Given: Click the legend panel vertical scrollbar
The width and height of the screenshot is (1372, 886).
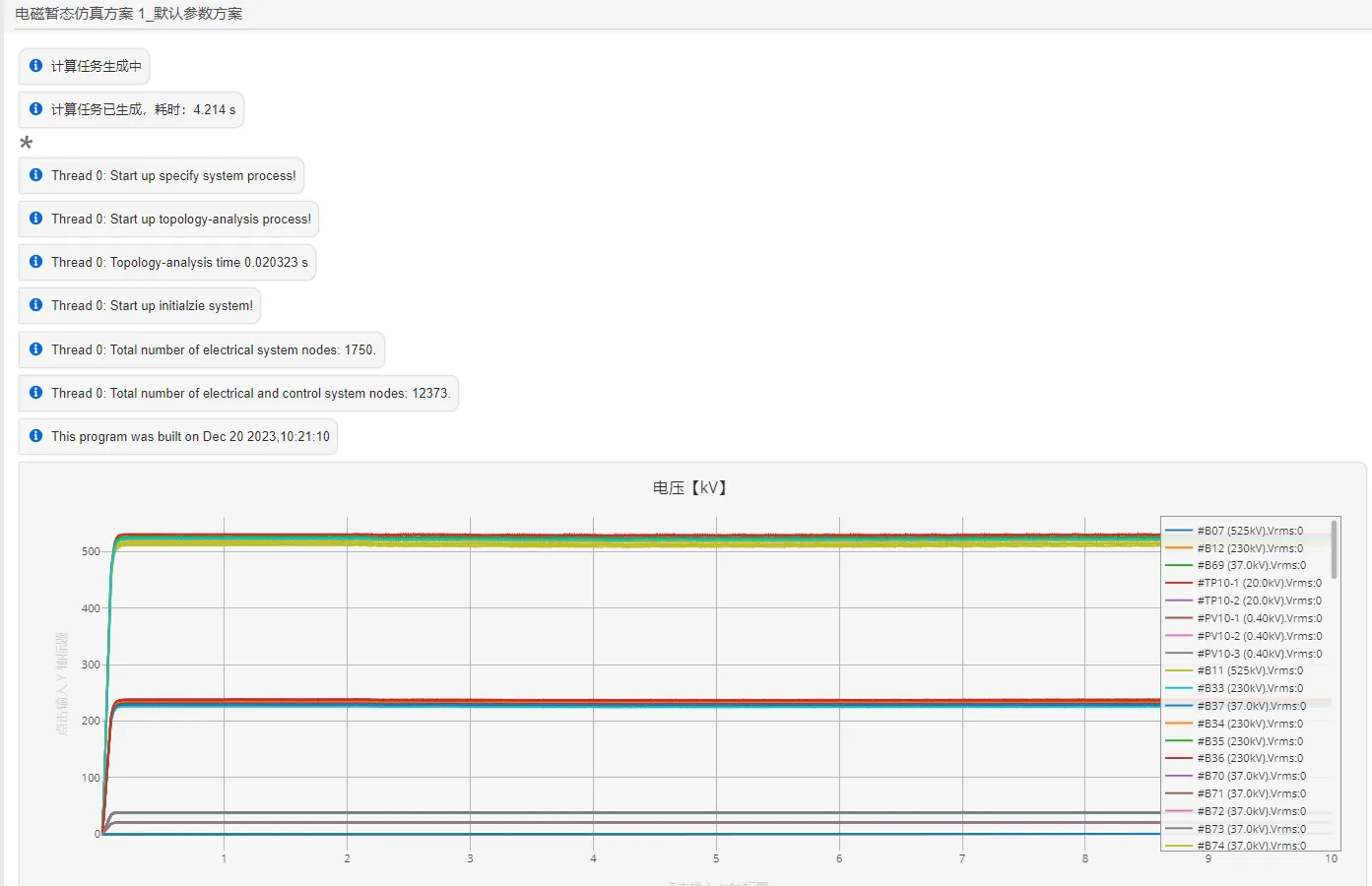Looking at the screenshot, I should (1335, 550).
